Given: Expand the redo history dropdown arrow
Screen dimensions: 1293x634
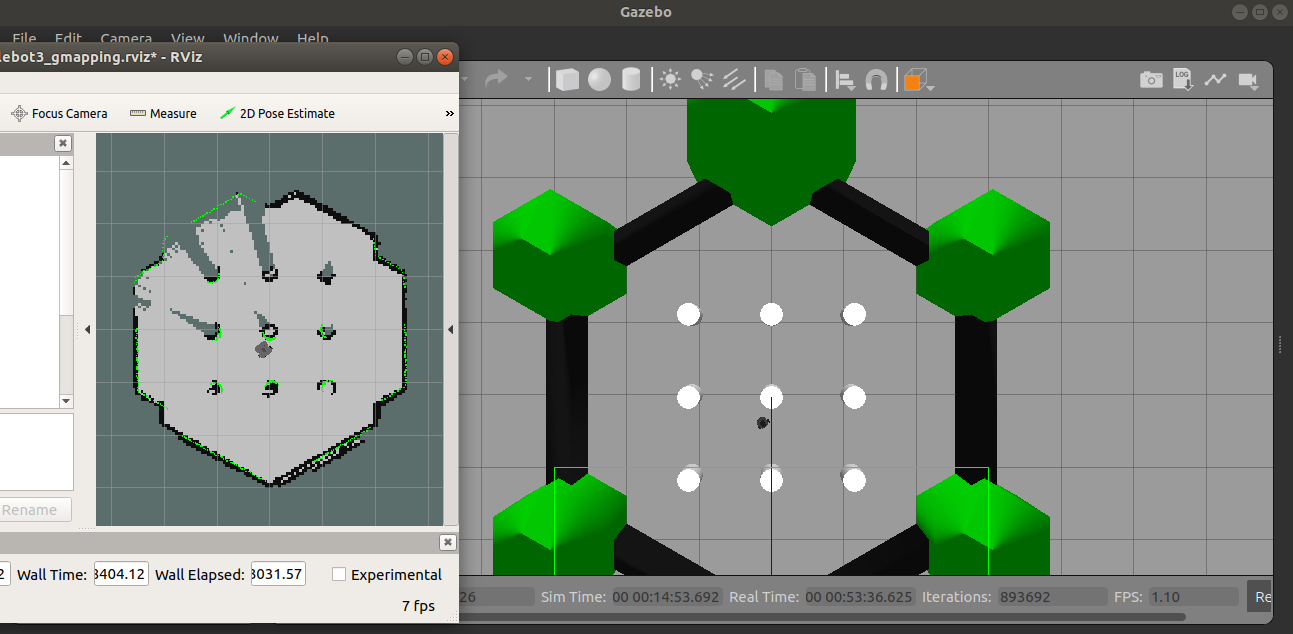Looking at the screenshot, I should (x=527, y=79).
